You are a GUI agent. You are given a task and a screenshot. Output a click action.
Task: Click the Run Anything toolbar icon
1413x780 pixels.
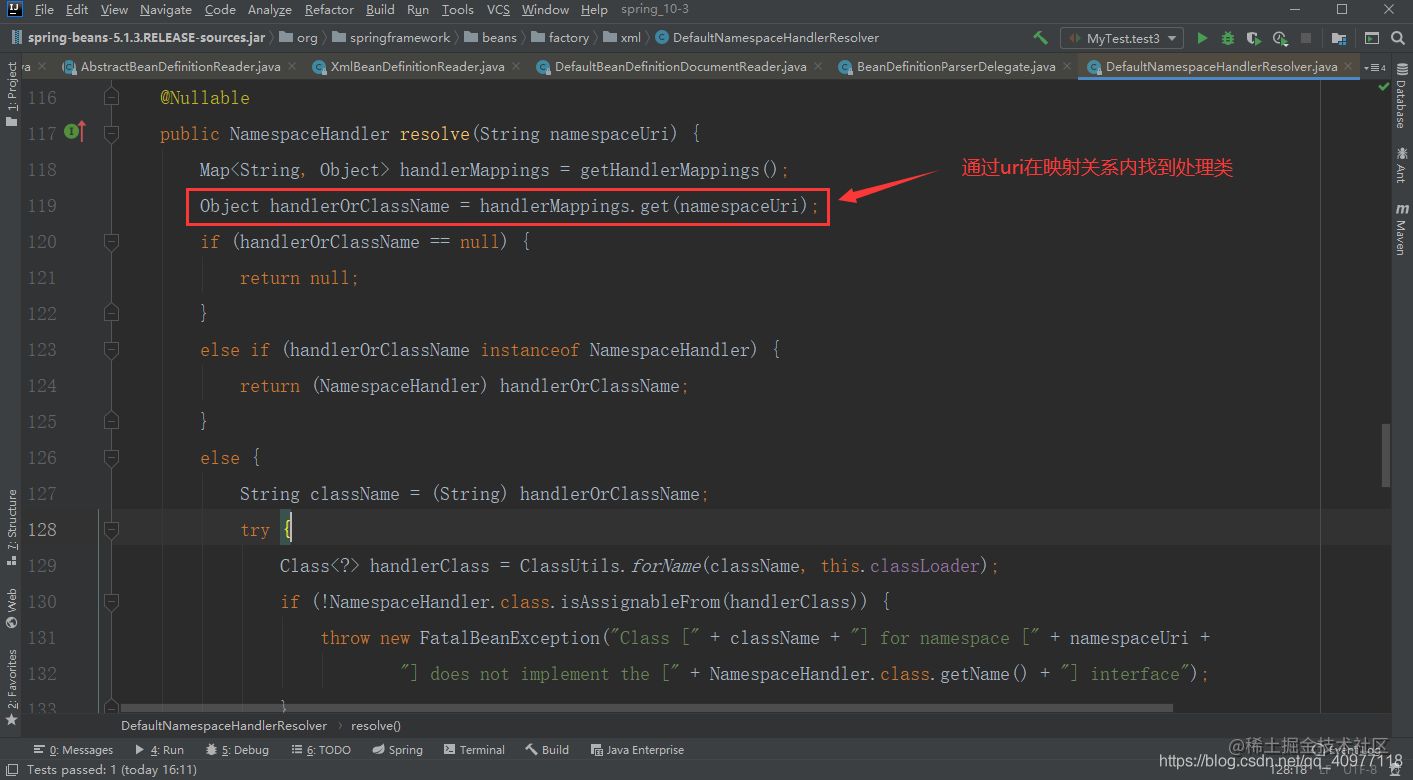click(1371, 38)
